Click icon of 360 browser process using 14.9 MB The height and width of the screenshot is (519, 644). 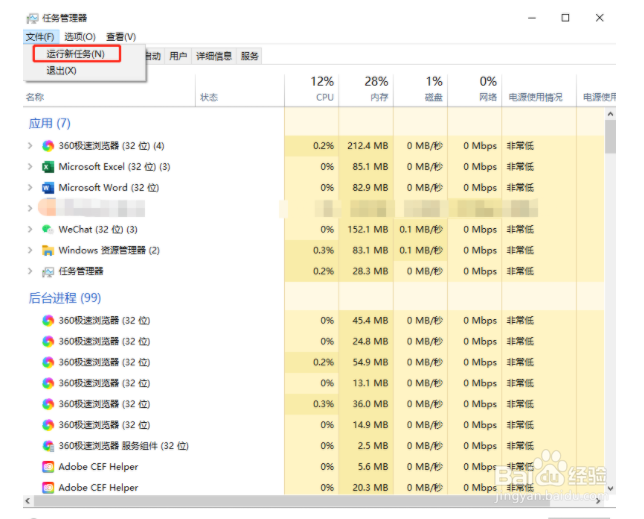point(48,425)
